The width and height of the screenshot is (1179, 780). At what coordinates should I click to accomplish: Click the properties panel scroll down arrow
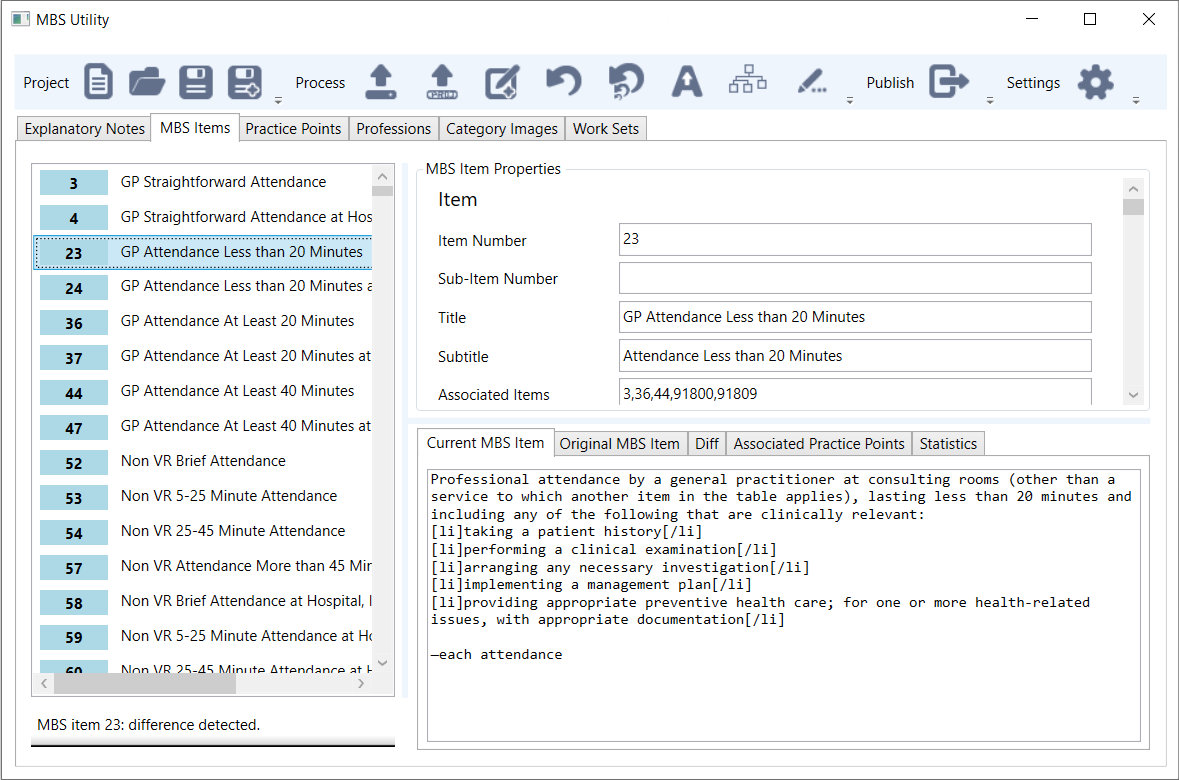click(x=1133, y=395)
